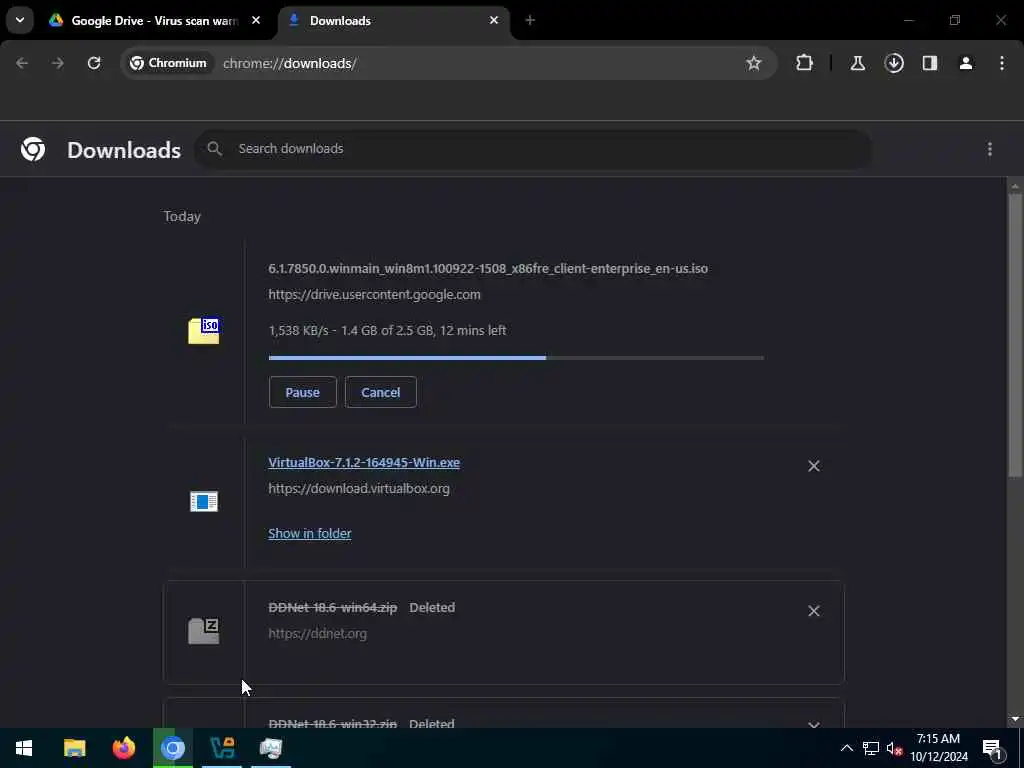Launch Firefox from the taskbar
1024x768 pixels.
123,748
